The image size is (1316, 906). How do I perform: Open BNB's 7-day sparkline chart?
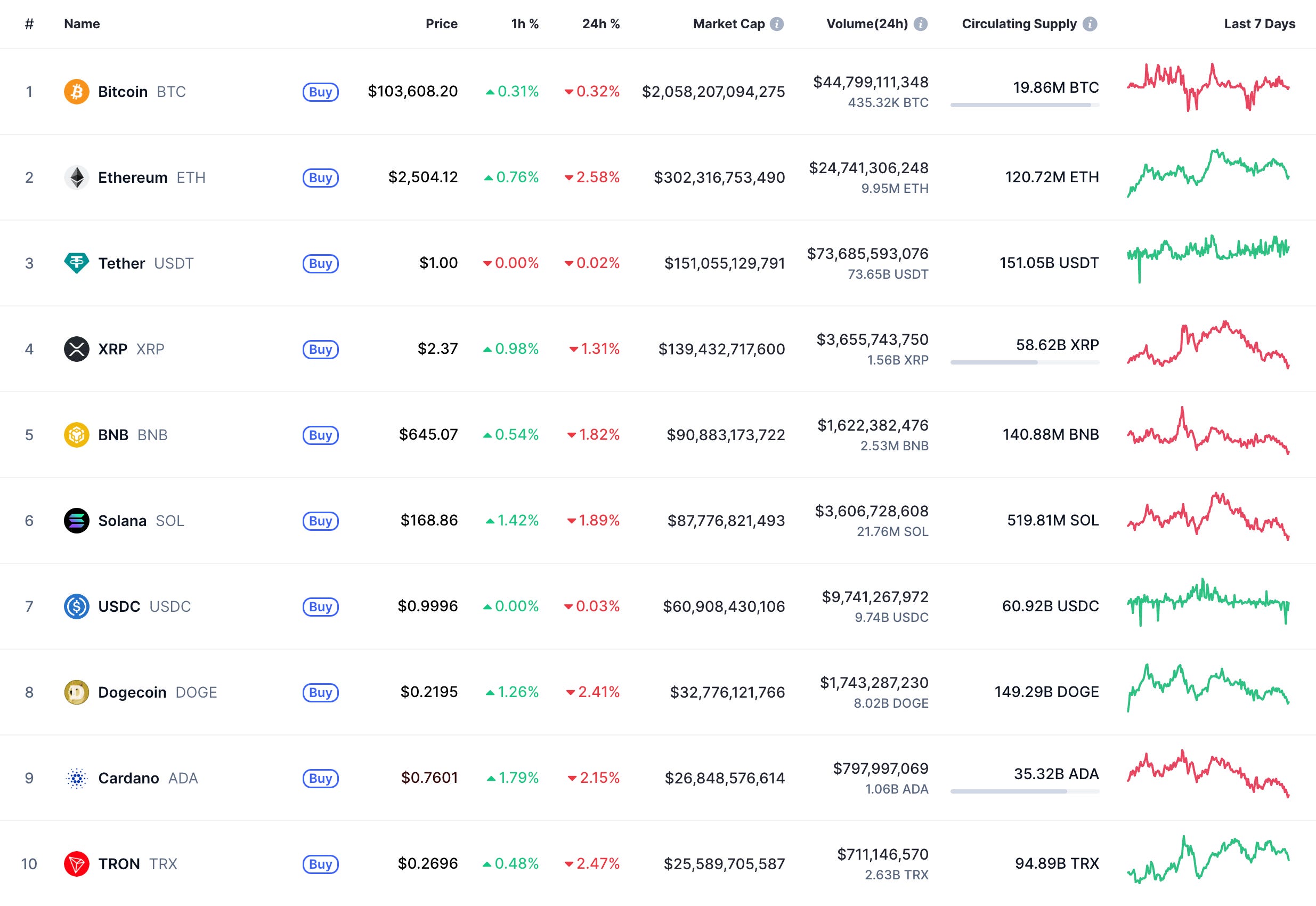1208,430
